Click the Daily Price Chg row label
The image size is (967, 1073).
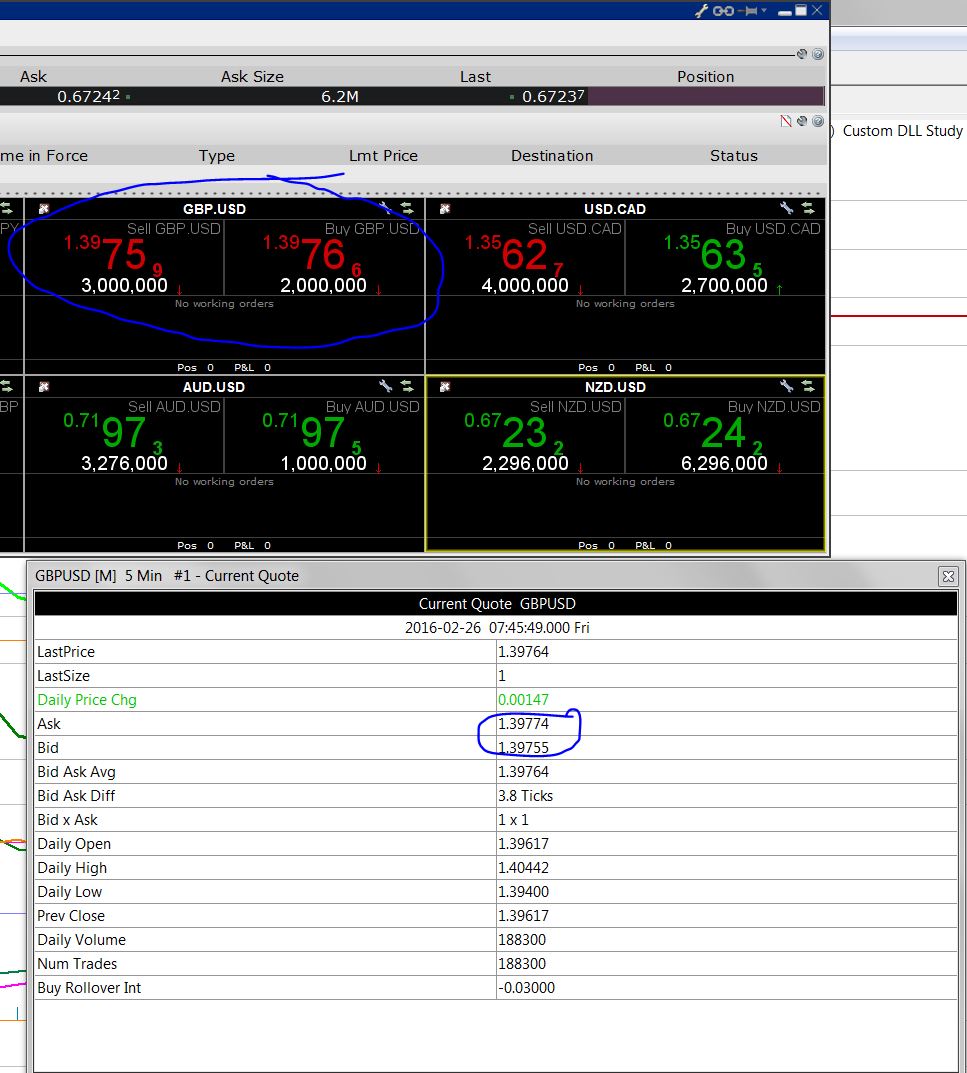pos(87,700)
